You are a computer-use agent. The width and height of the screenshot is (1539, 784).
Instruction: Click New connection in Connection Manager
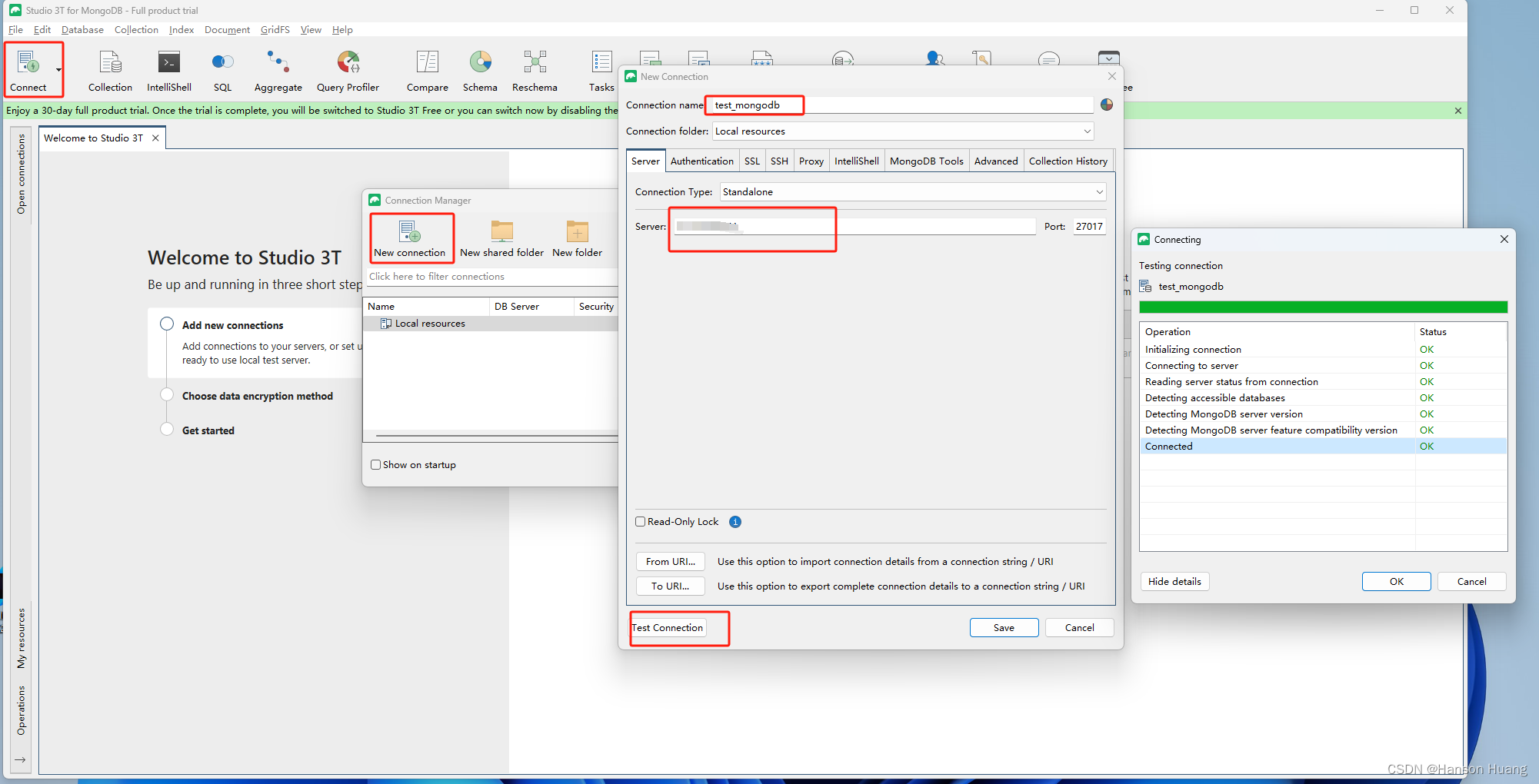[x=410, y=239]
